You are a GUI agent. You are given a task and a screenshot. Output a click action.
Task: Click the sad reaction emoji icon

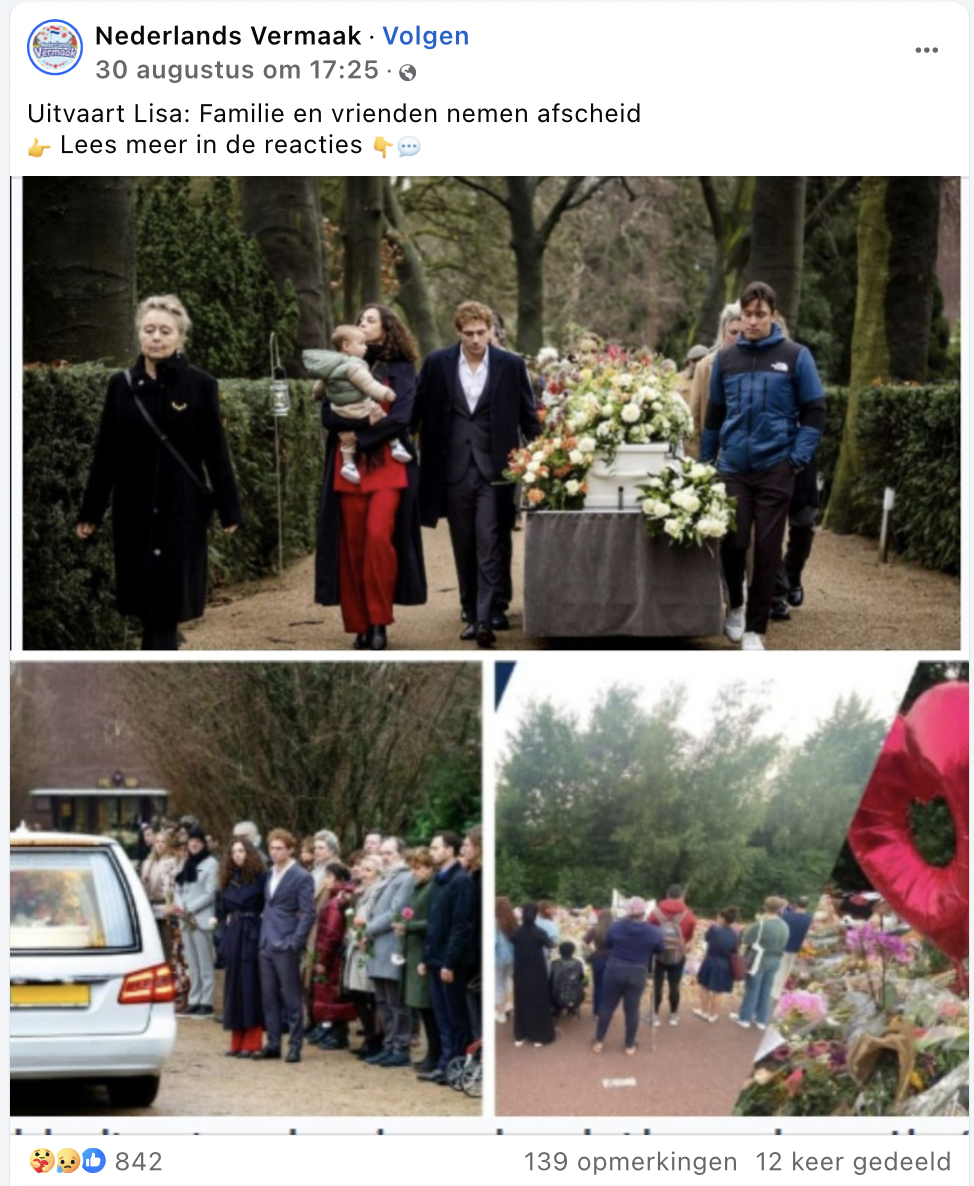point(67,1160)
